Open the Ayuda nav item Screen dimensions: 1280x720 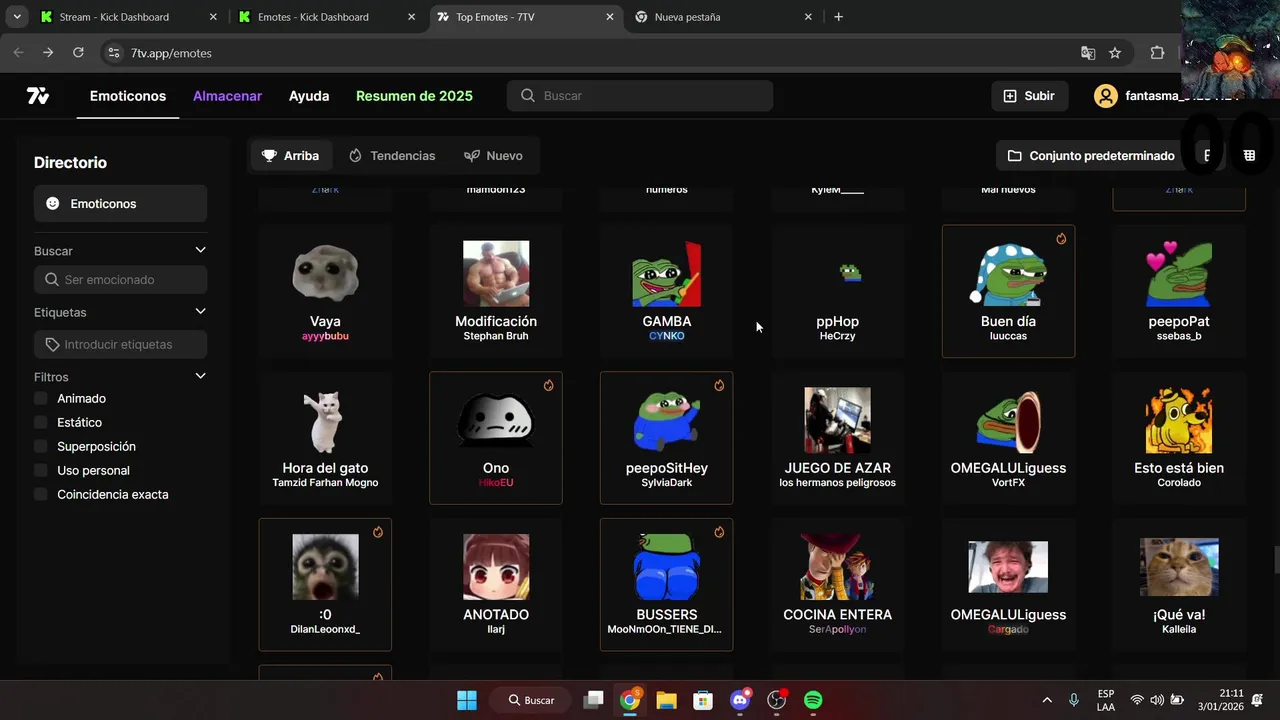(x=309, y=96)
